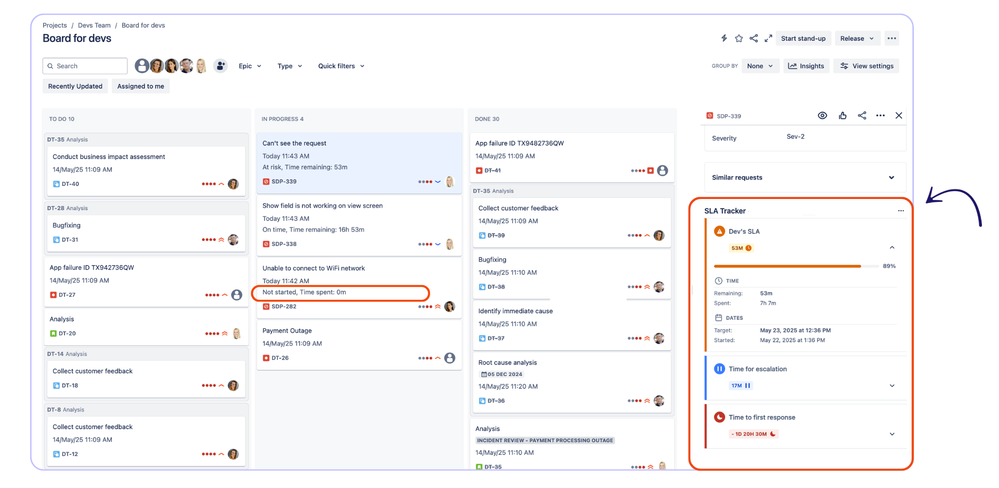
Task: Click the share icon in board header
Action: (754, 38)
